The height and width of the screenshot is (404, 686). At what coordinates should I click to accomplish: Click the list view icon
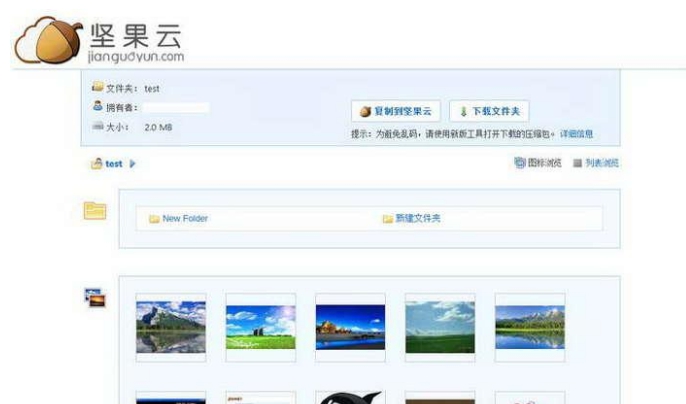[578, 163]
